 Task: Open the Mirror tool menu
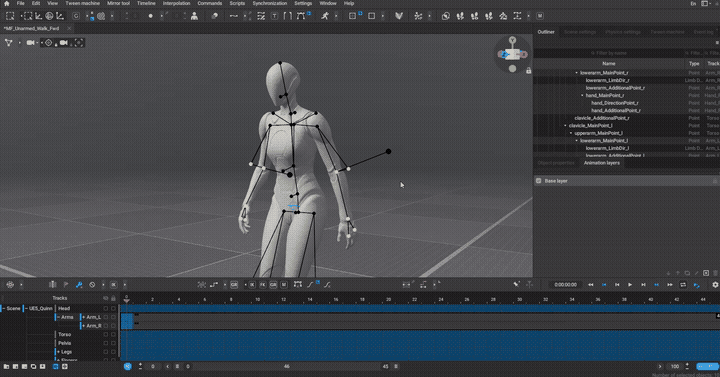coord(118,3)
